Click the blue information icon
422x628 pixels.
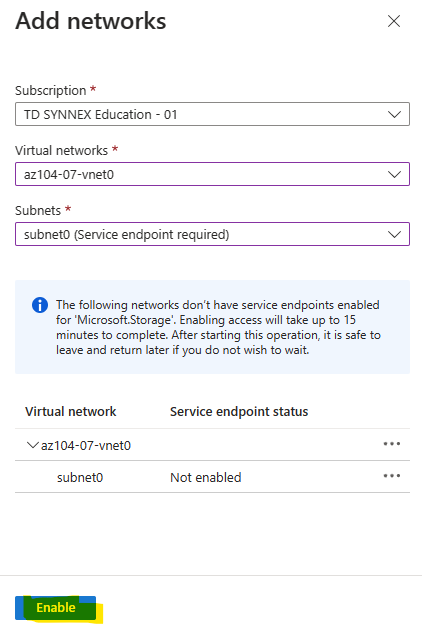tap(40, 306)
